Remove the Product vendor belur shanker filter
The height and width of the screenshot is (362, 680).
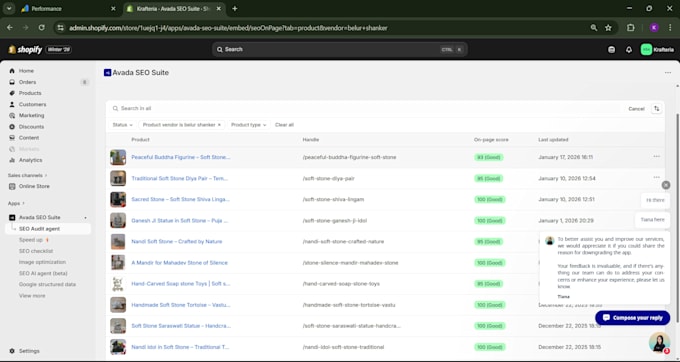(x=219, y=125)
